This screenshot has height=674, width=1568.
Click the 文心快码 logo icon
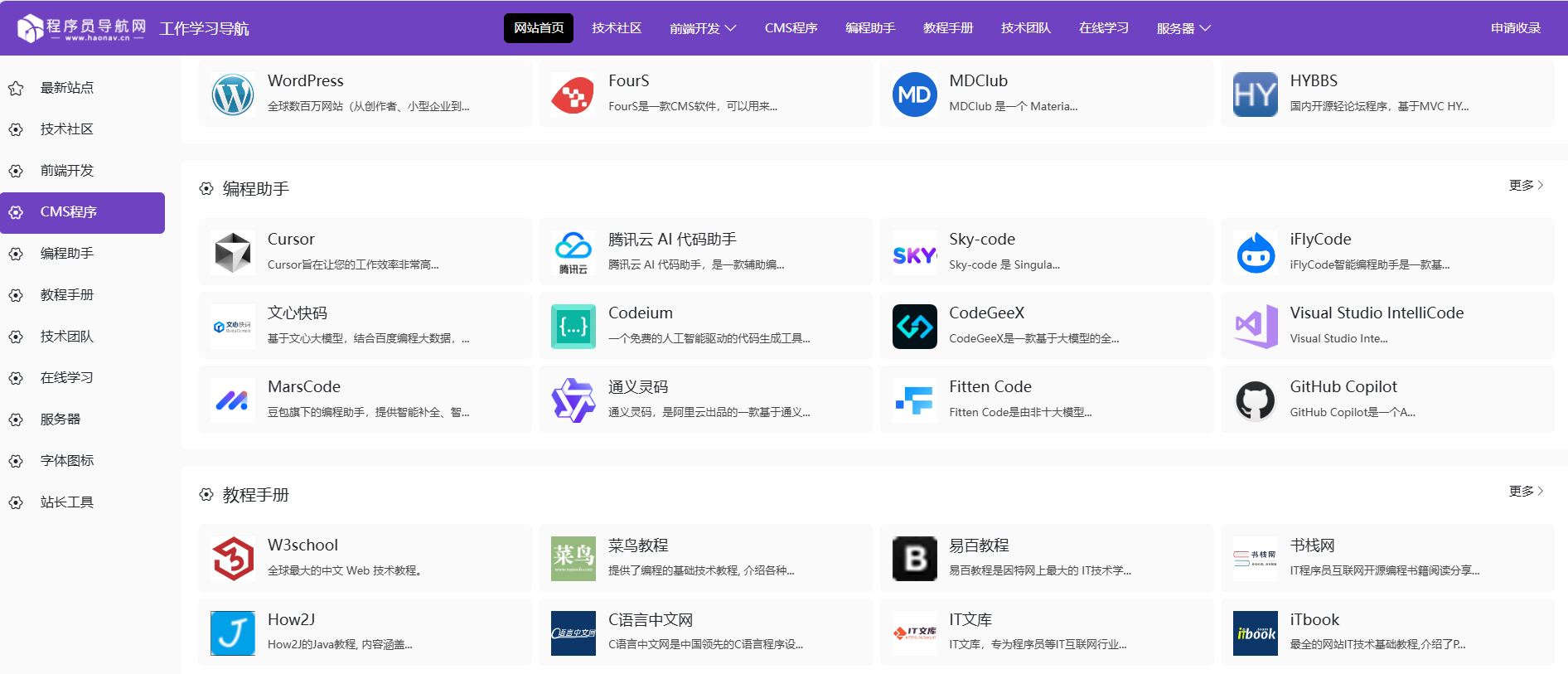[x=233, y=327]
